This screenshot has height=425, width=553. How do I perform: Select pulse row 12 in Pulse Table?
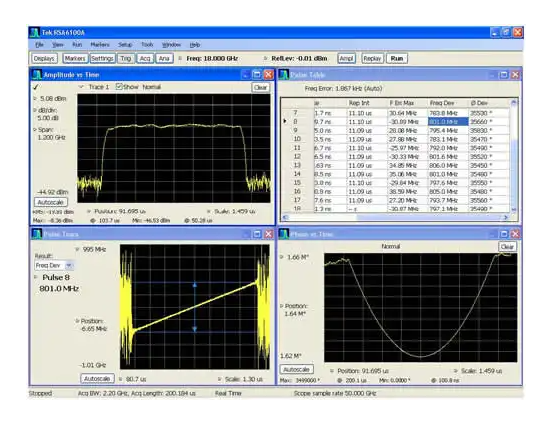(x=395, y=157)
